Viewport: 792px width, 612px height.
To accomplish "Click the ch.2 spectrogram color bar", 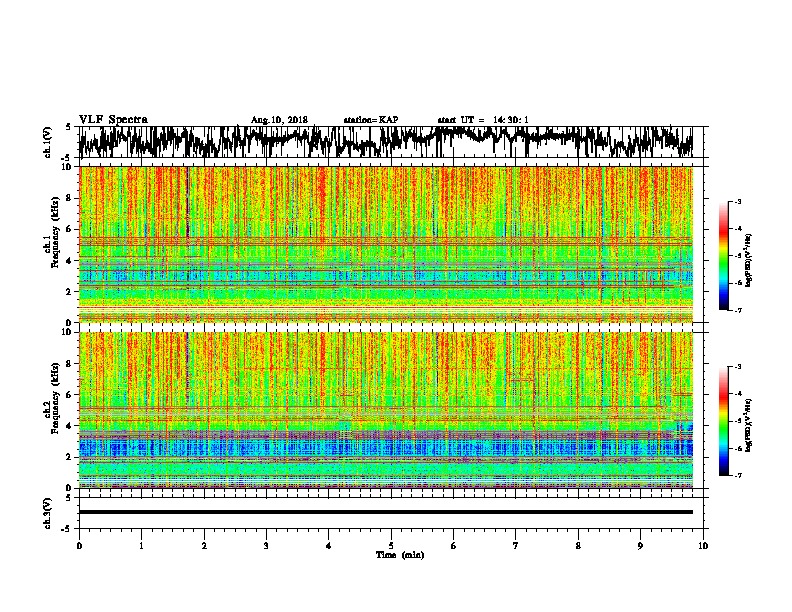I will coord(723,421).
